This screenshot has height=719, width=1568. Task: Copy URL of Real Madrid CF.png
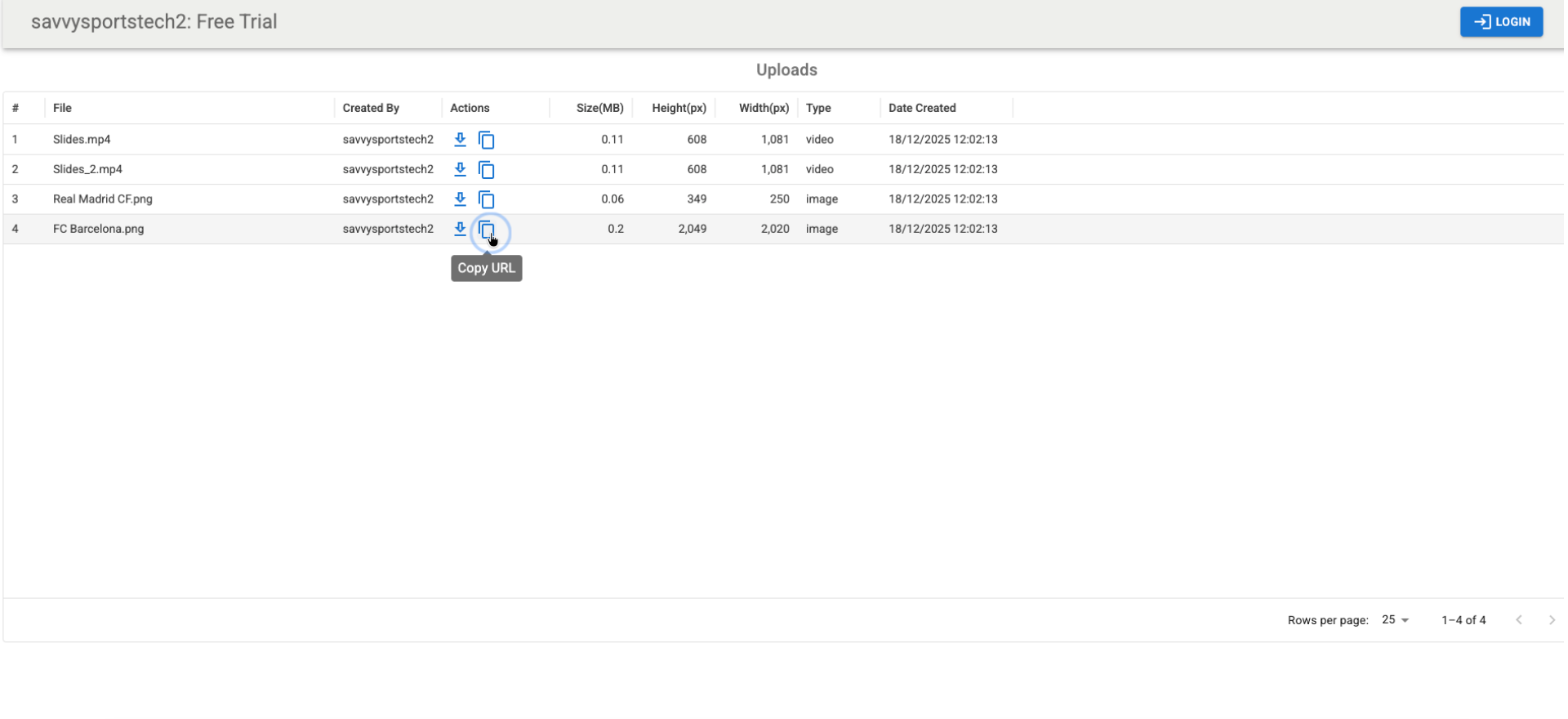click(x=486, y=199)
